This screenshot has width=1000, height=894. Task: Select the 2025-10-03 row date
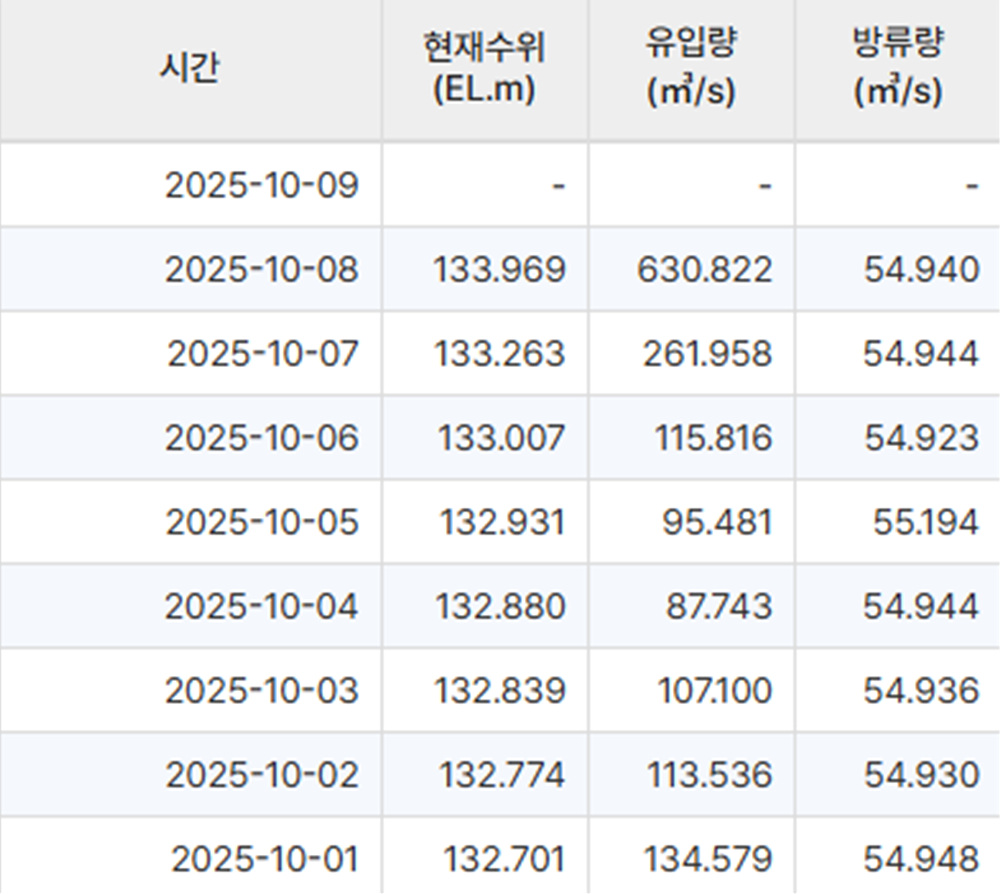tap(264, 690)
